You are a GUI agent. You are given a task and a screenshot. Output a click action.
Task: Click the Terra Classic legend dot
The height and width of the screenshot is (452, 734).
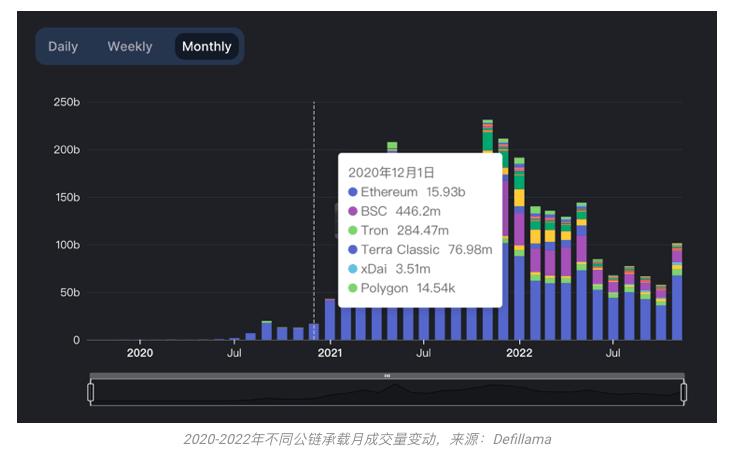tap(352, 250)
